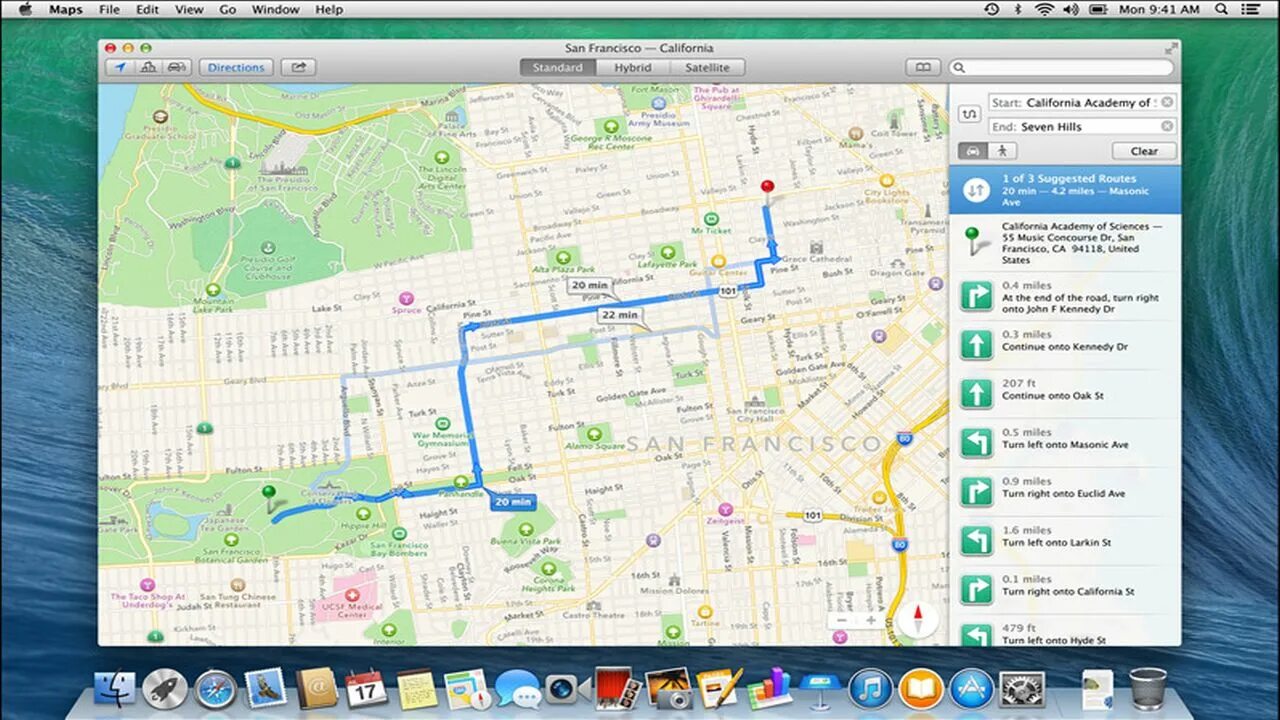Open the Share toolbar button

point(298,67)
